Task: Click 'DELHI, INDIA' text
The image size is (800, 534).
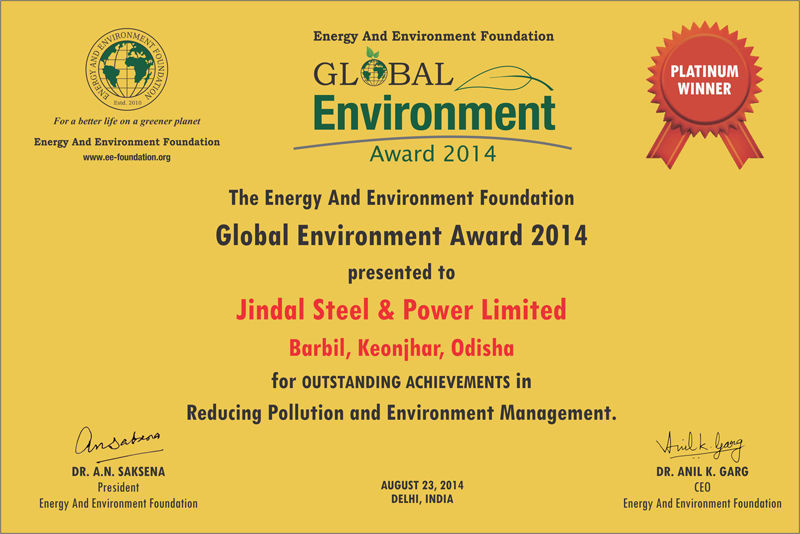Action: click(x=422, y=499)
